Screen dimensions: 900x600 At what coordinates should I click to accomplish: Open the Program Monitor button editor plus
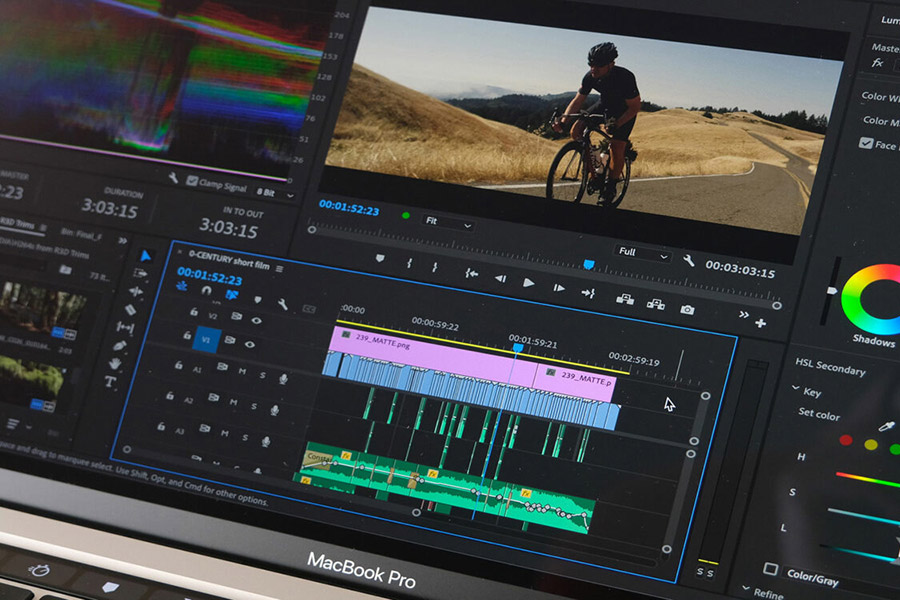tap(761, 323)
